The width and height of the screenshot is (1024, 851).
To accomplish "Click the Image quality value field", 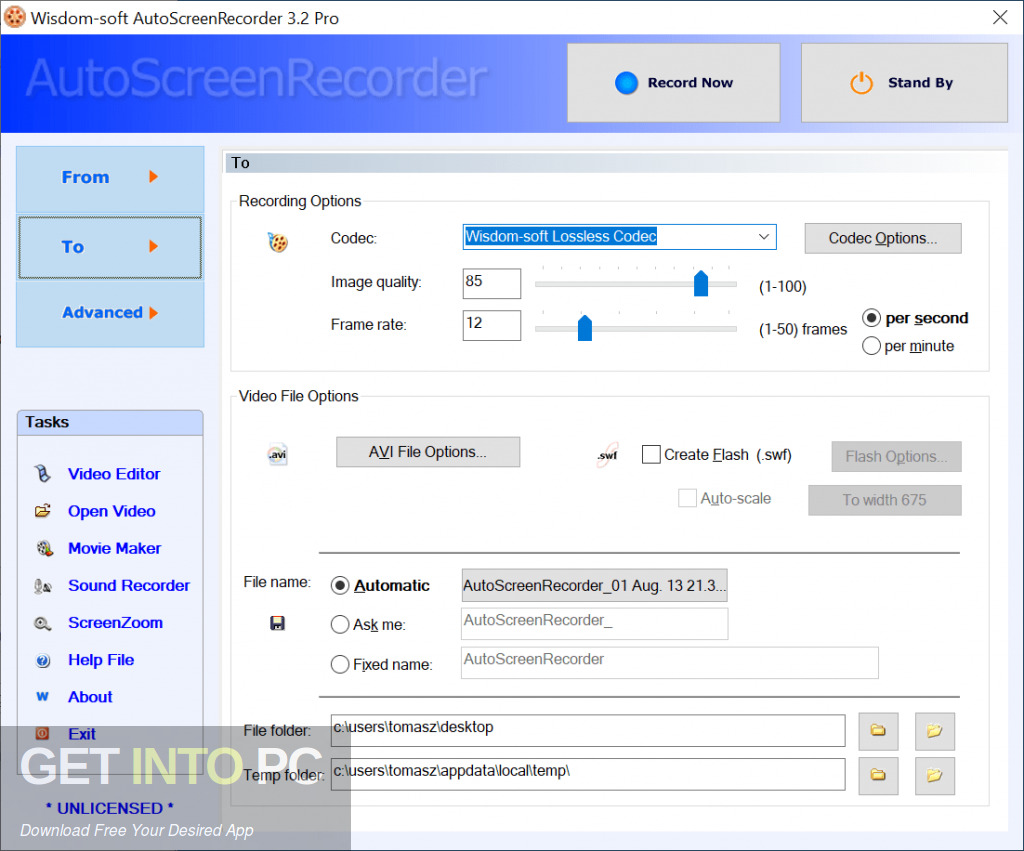I will click(x=492, y=283).
